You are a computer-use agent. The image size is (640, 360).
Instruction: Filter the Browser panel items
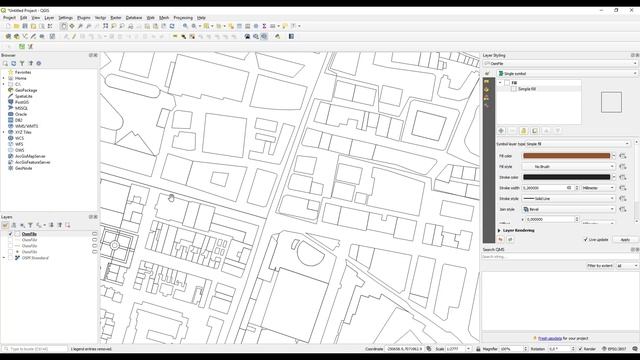[22, 63]
